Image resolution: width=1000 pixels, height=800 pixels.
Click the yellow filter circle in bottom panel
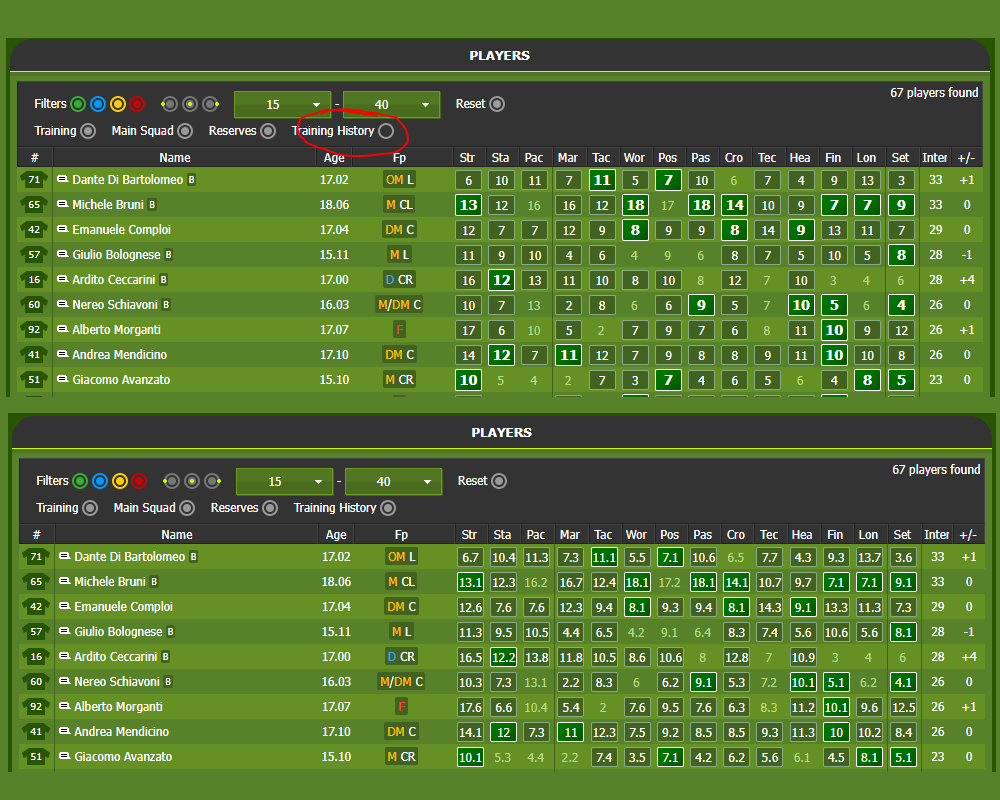(x=119, y=481)
